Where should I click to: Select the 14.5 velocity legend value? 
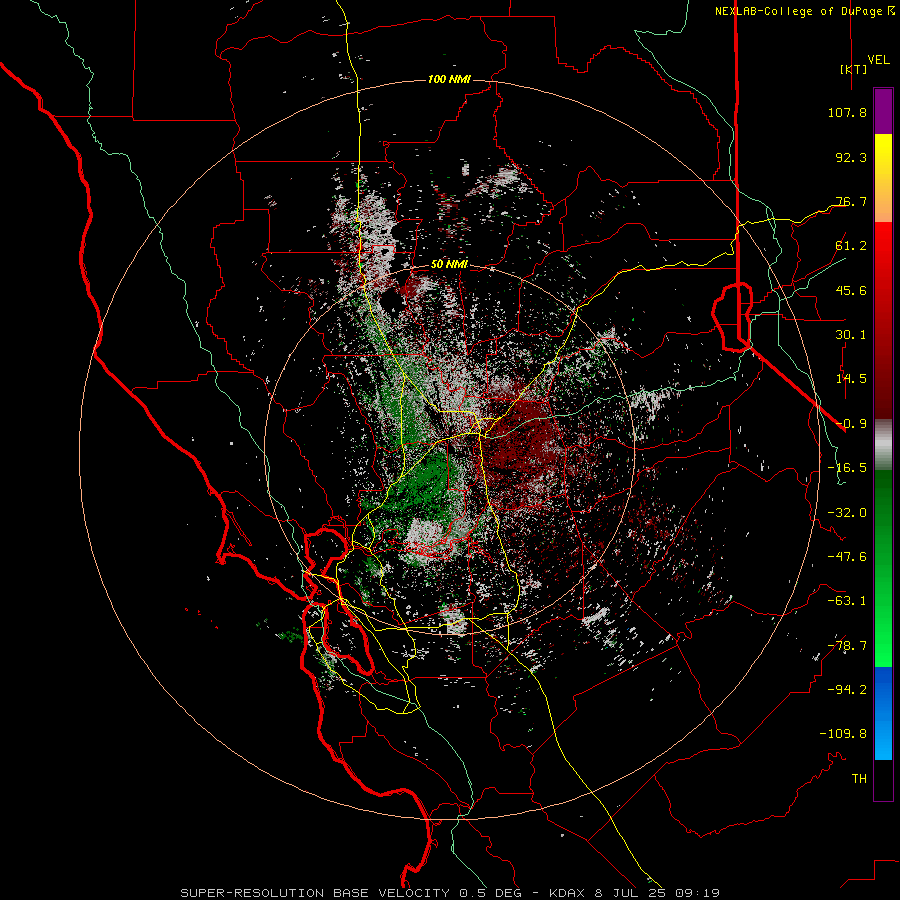(851, 379)
